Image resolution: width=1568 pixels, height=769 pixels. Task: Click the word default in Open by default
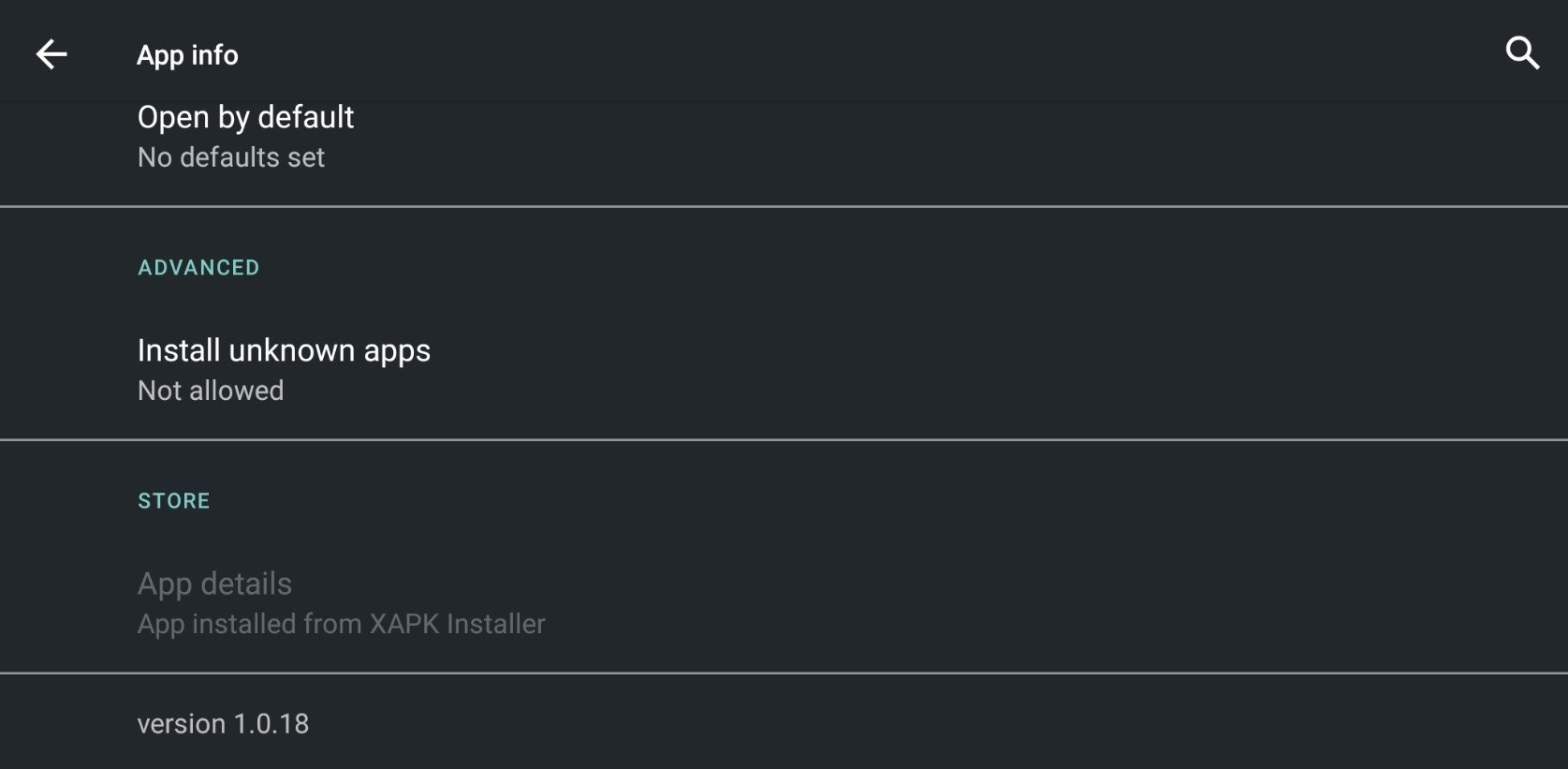(x=305, y=117)
